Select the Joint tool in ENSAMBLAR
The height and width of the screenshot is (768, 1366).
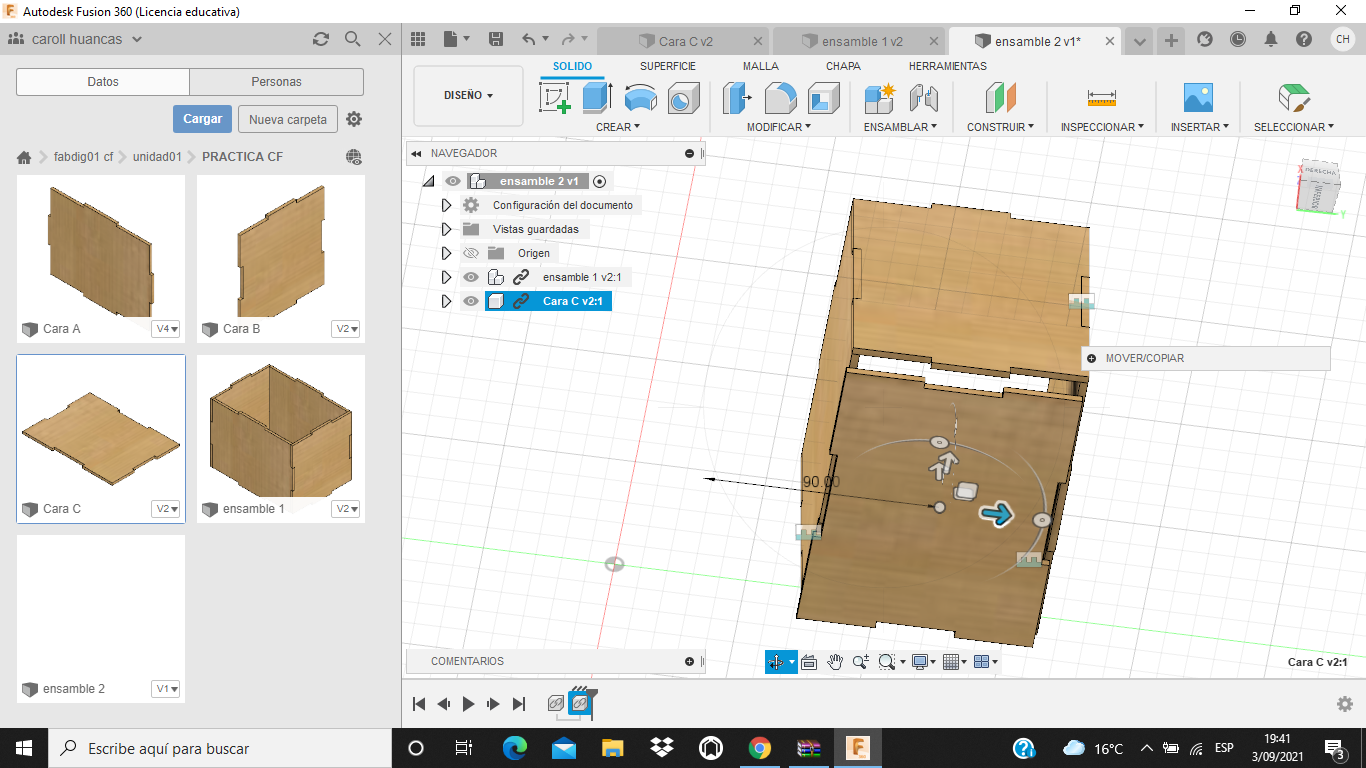pyautogui.click(x=923, y=98)
